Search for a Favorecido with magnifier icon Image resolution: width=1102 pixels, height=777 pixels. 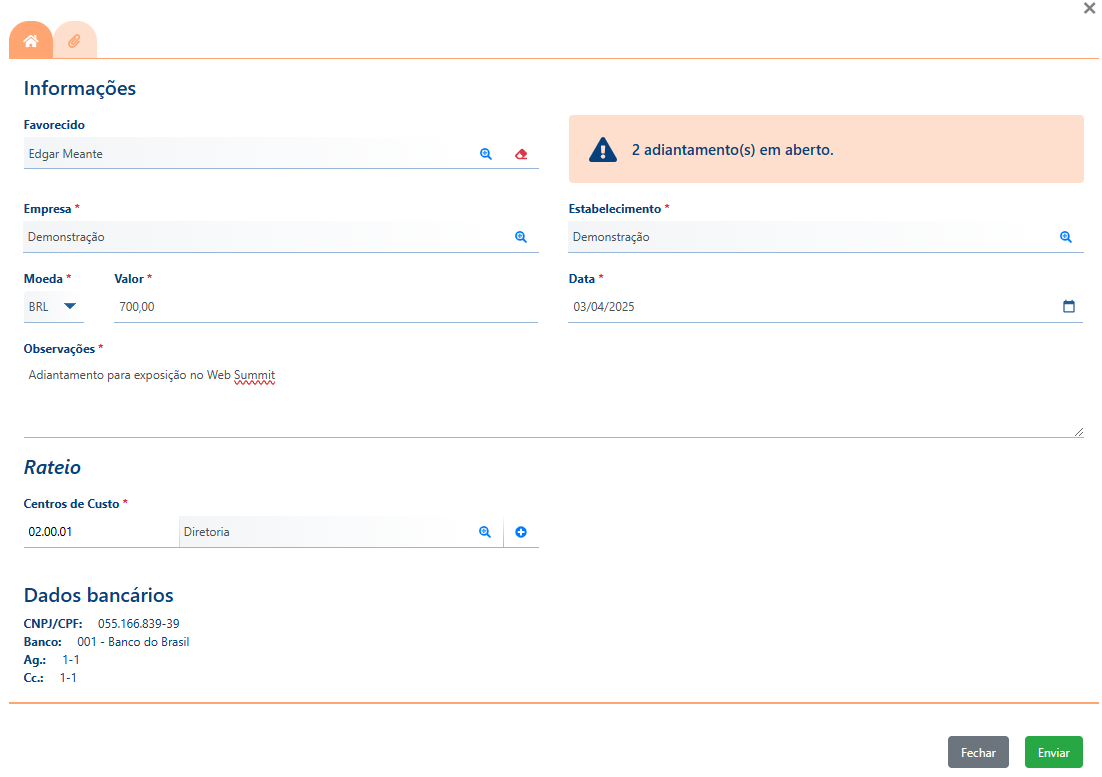point(486,154)
